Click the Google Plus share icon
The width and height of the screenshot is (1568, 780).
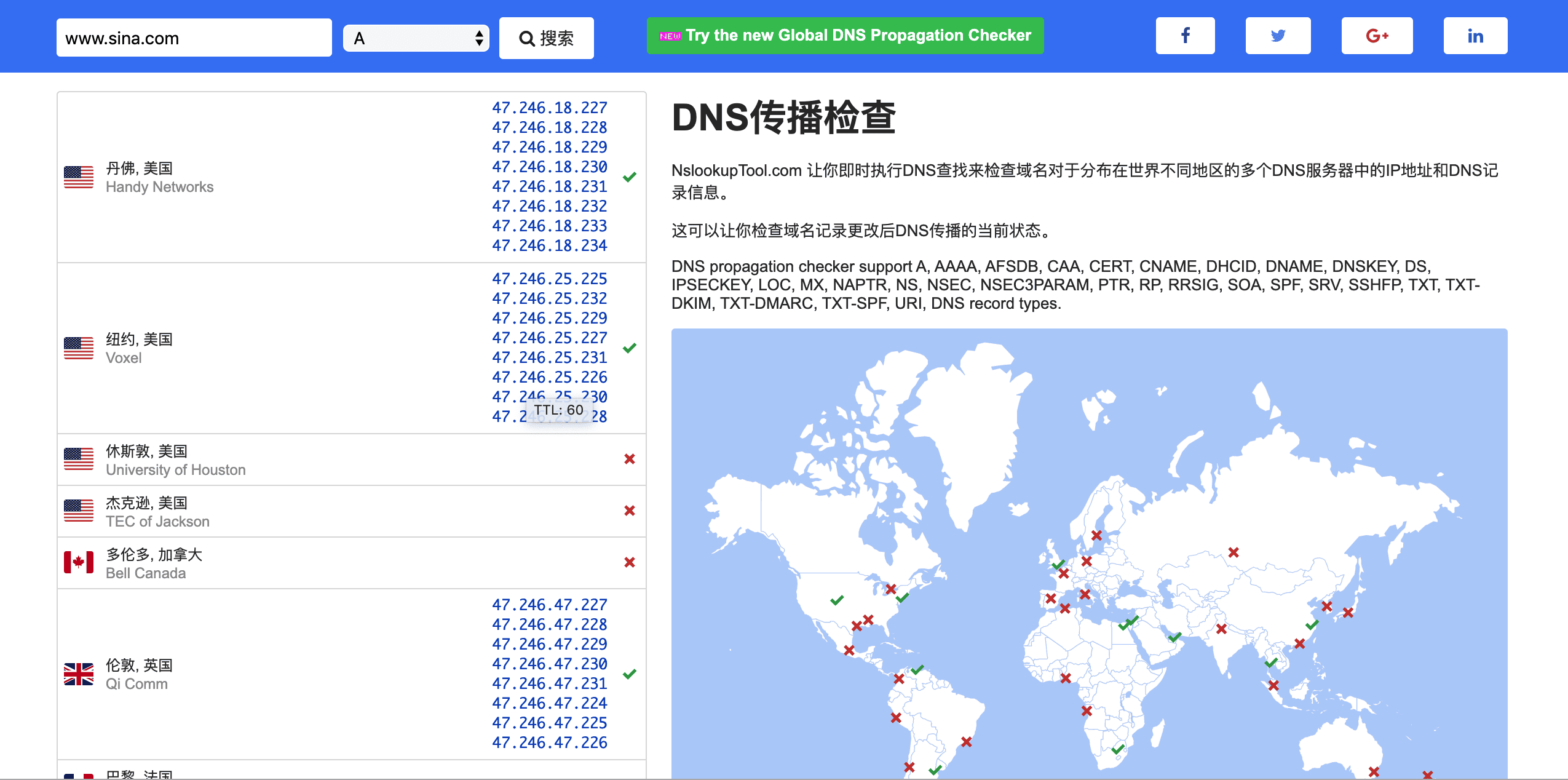(x=1377, y=36)
